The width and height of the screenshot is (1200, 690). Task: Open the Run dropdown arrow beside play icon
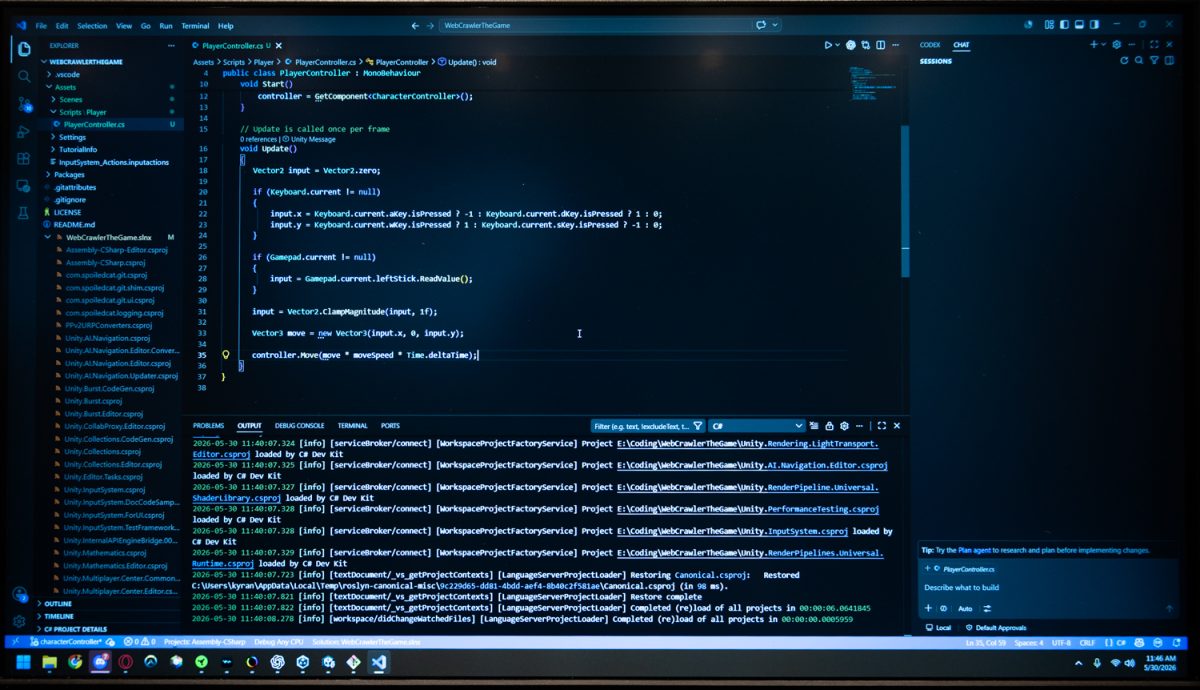pyautogui.click(x=838, y=45)
